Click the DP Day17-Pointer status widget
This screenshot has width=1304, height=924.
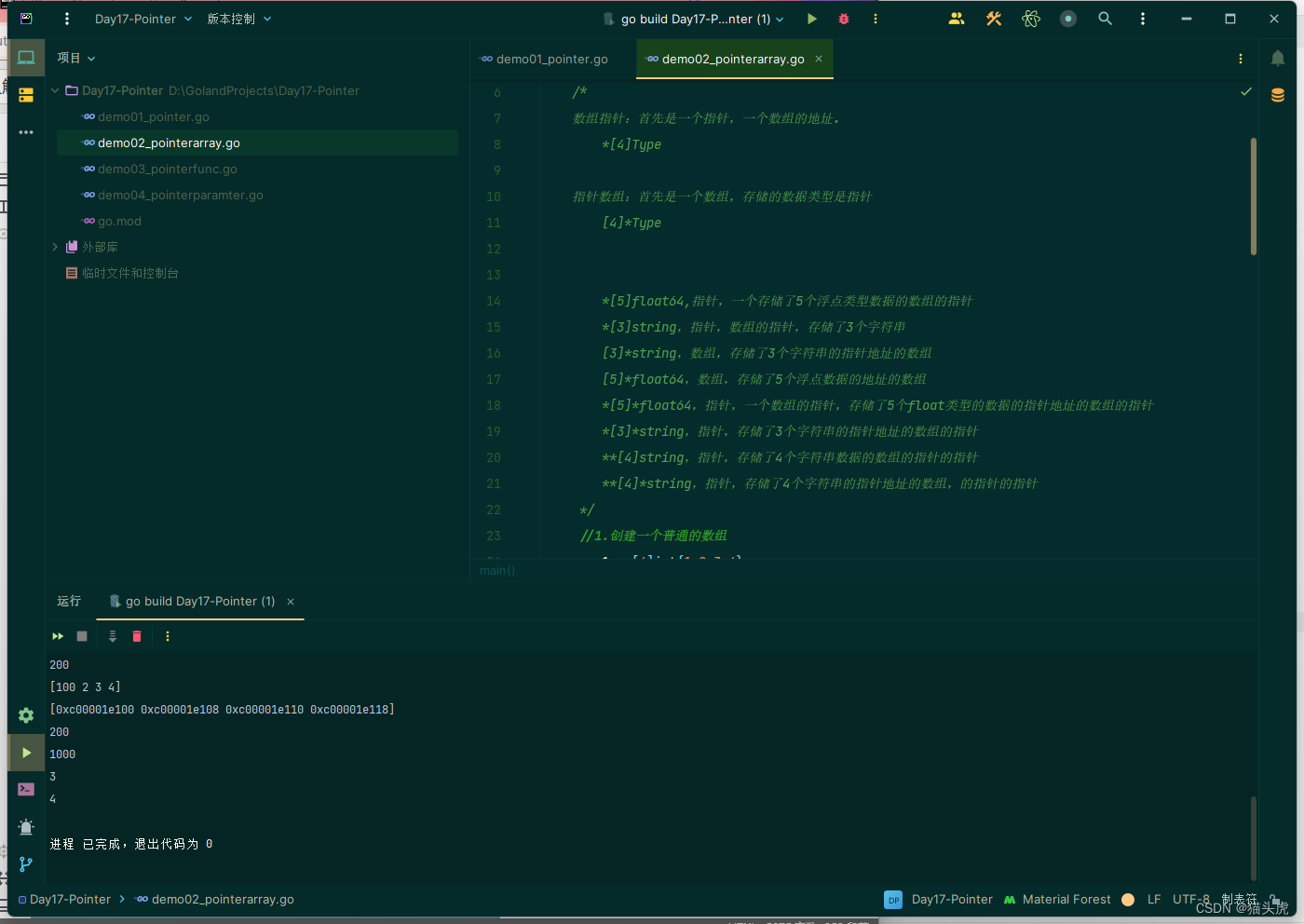(939, 899)
